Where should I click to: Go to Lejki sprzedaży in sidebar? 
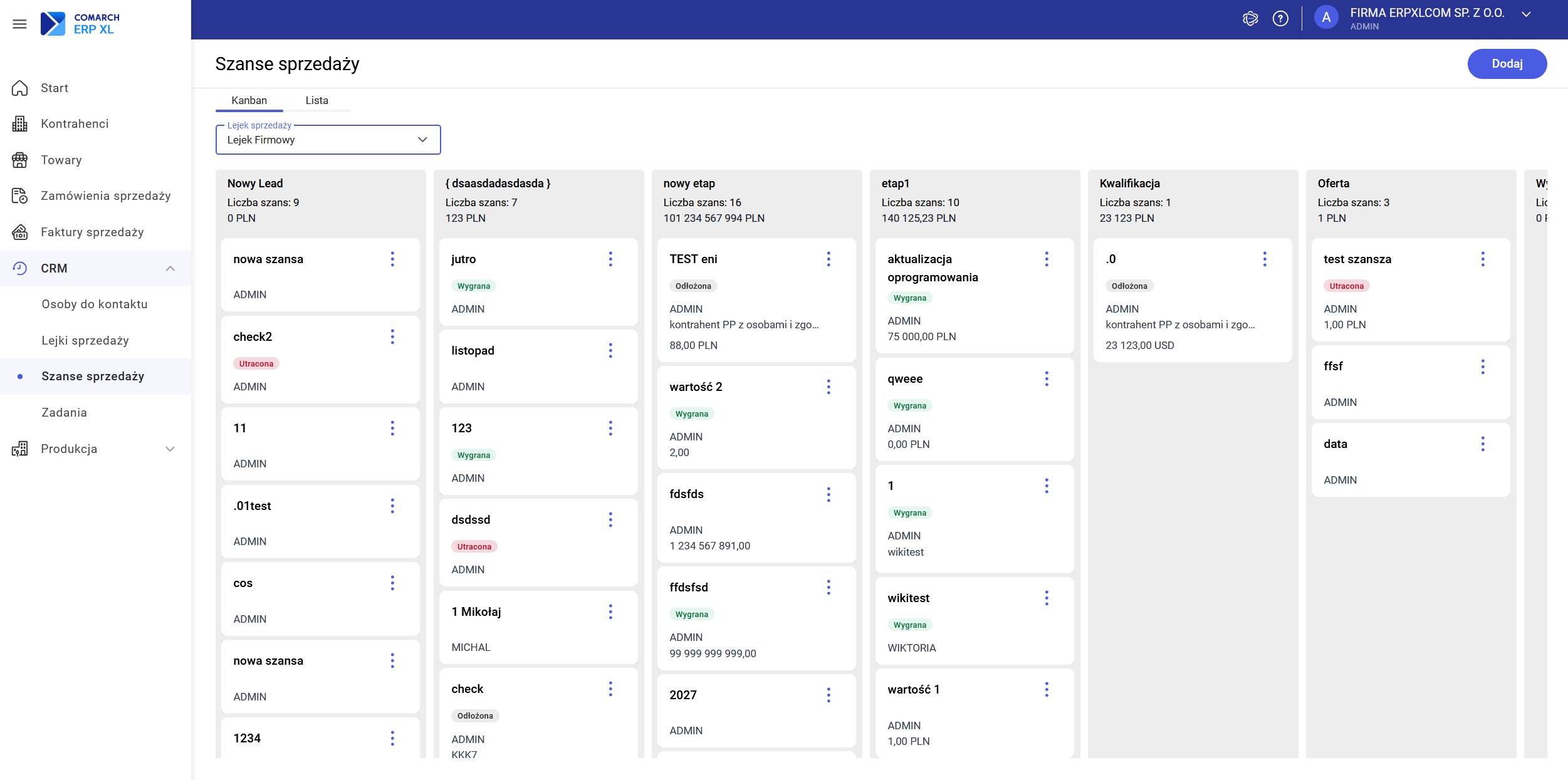(x=85, y=341)
